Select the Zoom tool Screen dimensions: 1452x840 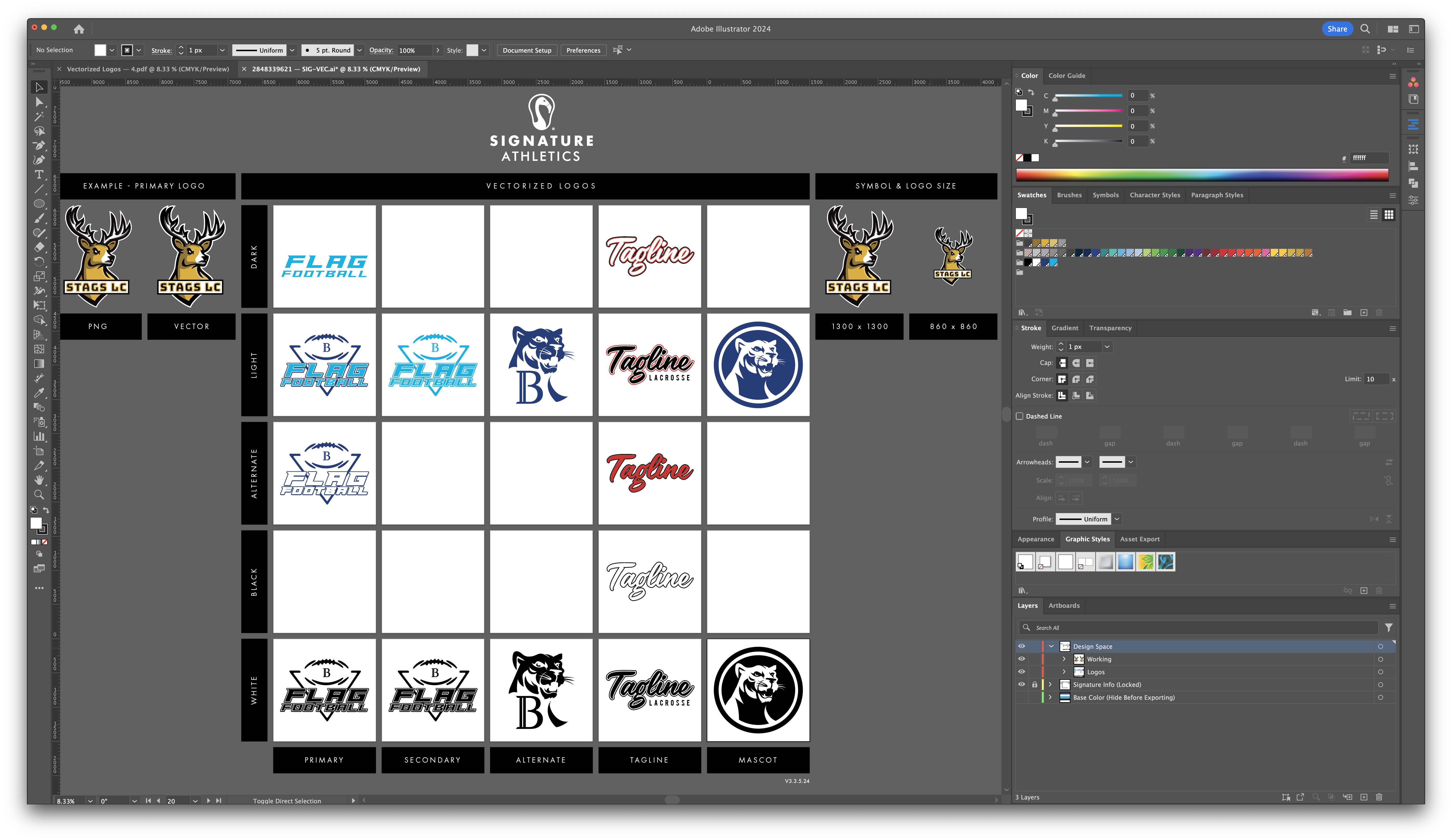click(x=39, y=494)
